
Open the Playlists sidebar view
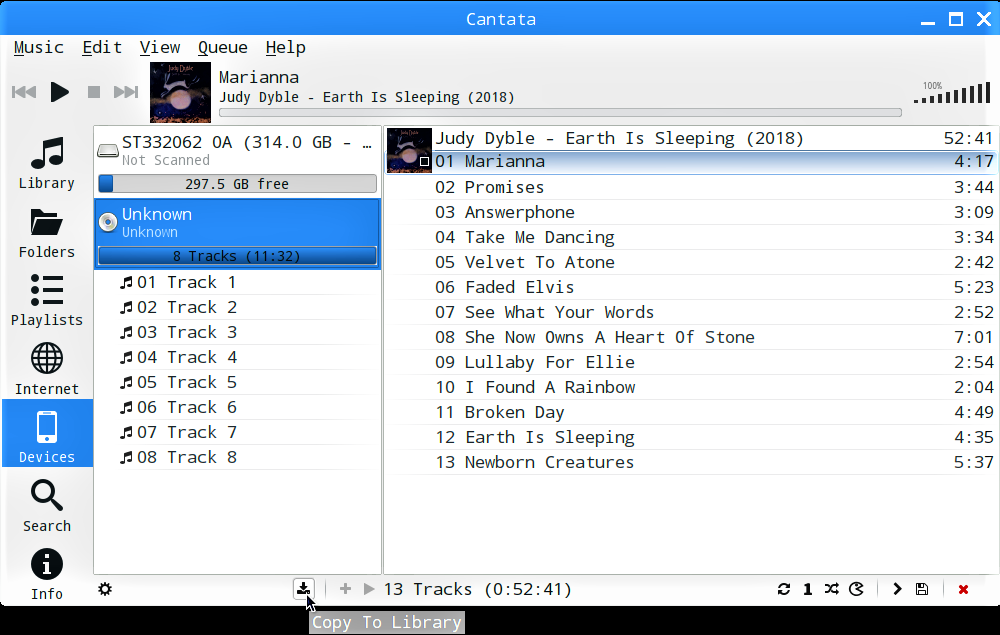(x=47, y=300)
